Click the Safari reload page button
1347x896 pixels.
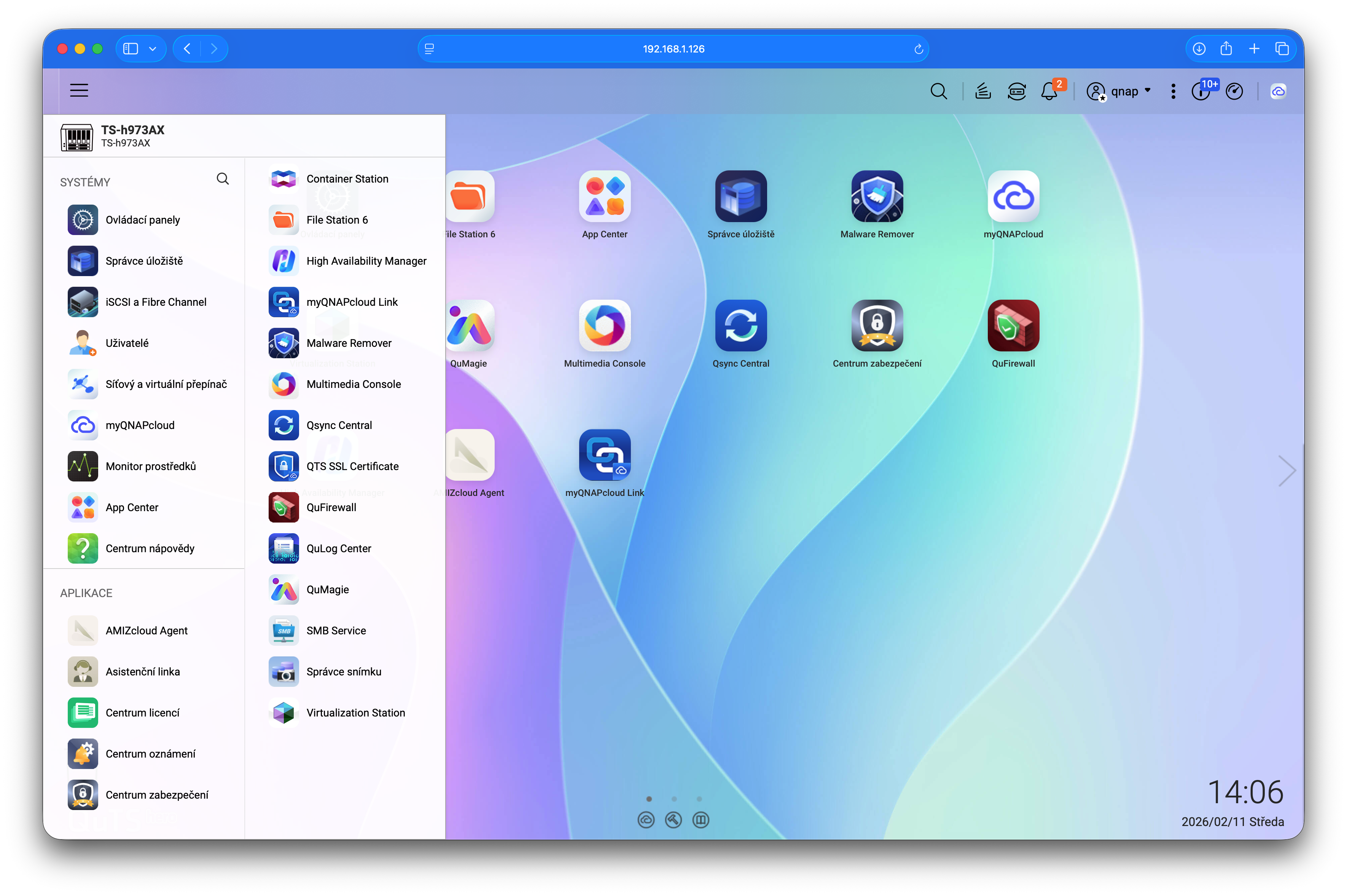click(x=918, y=49)
